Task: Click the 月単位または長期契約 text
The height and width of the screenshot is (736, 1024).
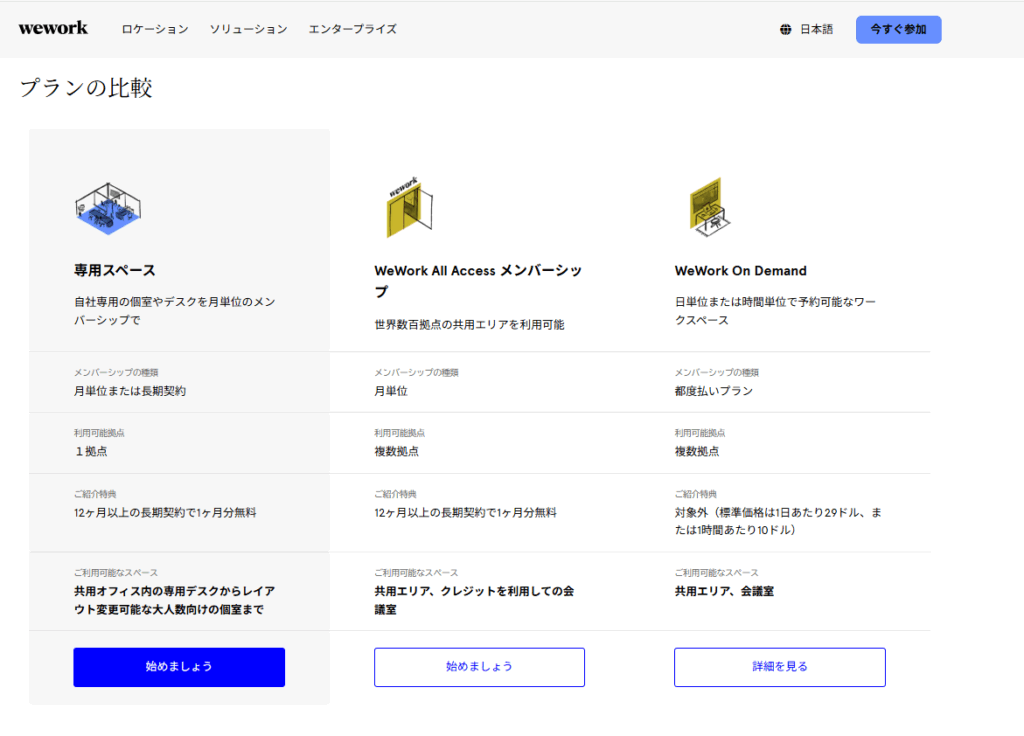Action: [130, 391]
